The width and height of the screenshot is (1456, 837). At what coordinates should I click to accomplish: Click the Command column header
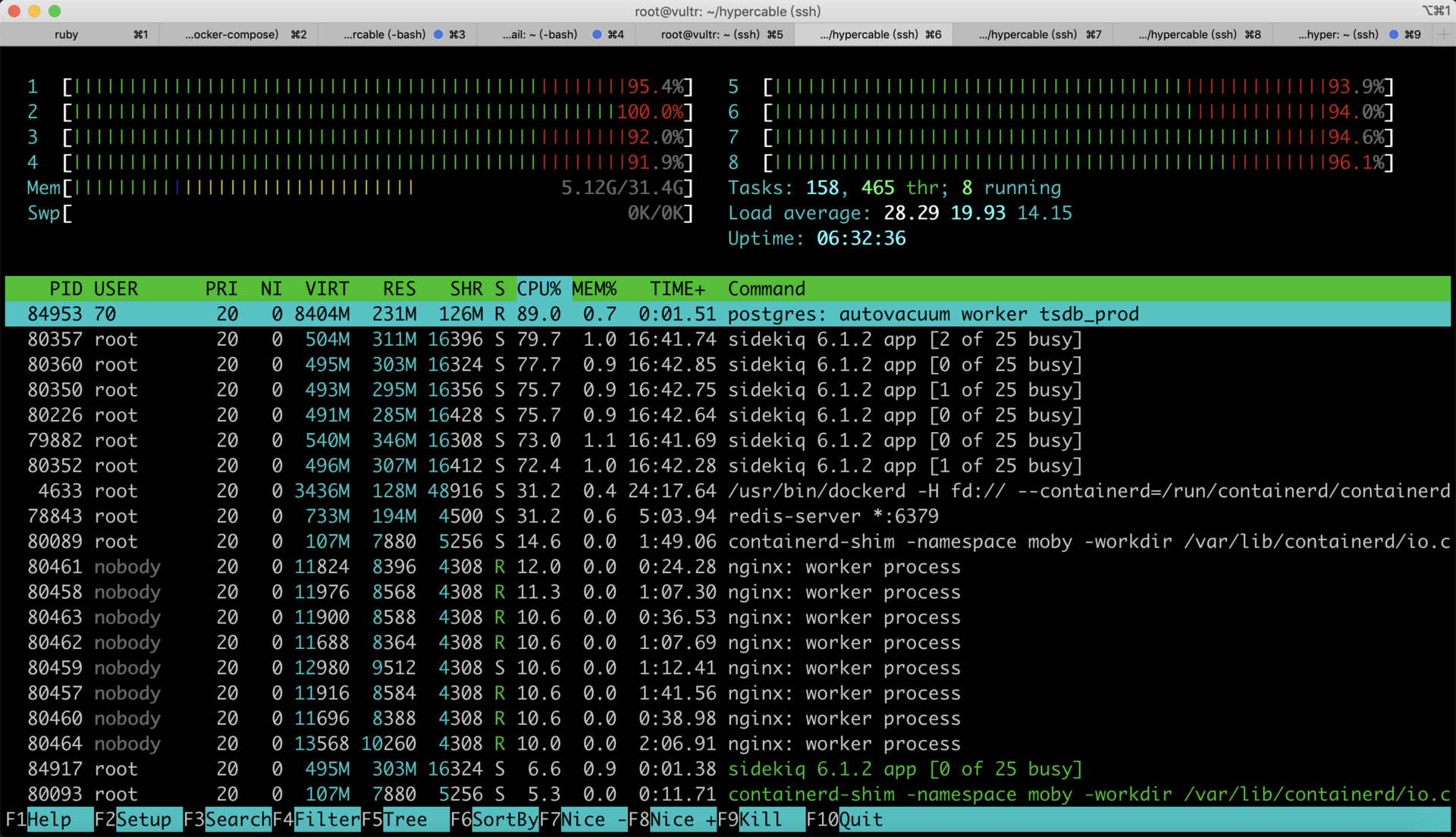pyautogui.click(x=766, y=289)
